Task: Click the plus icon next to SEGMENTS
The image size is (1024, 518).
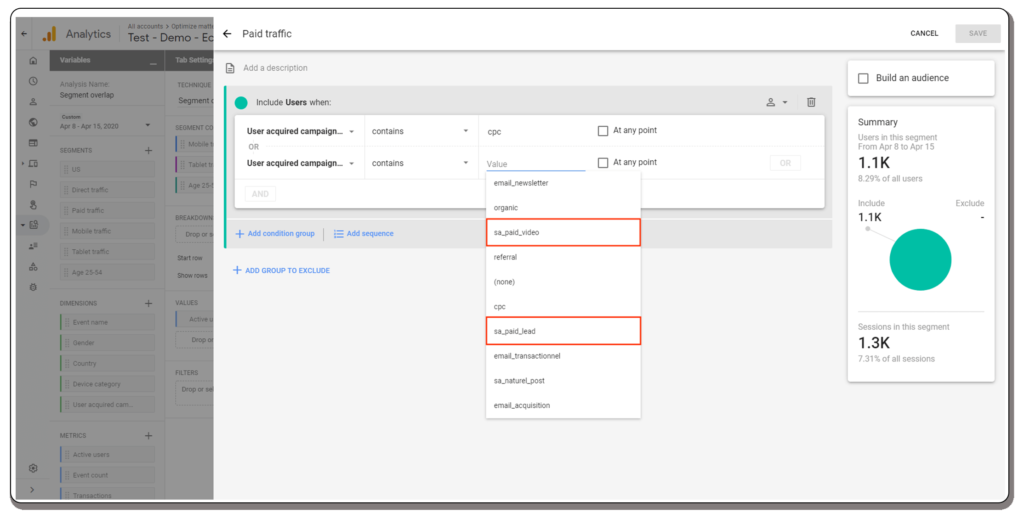Action: tap(148, 150)
